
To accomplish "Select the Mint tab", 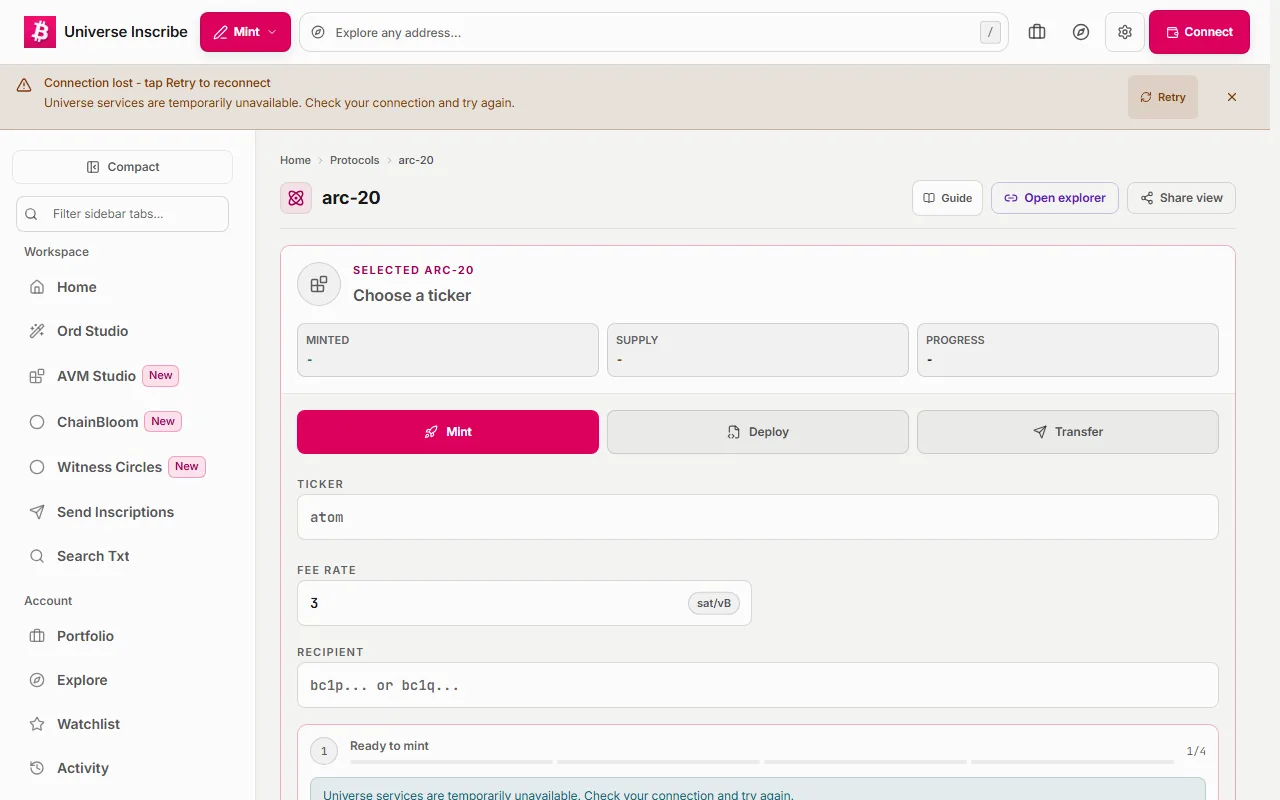I will [448, 432].
